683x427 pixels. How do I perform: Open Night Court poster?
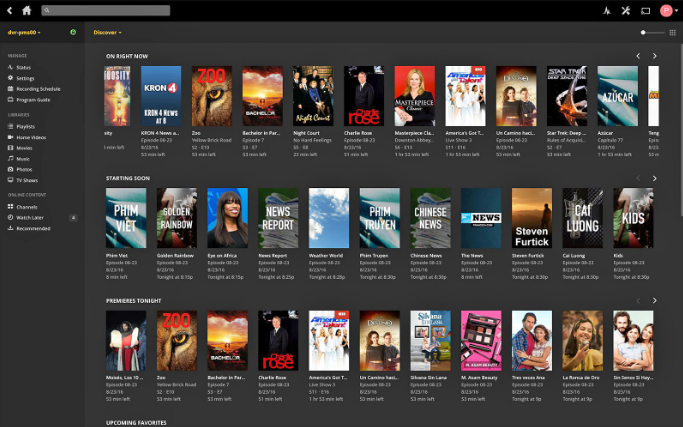(x=313, y=96)
